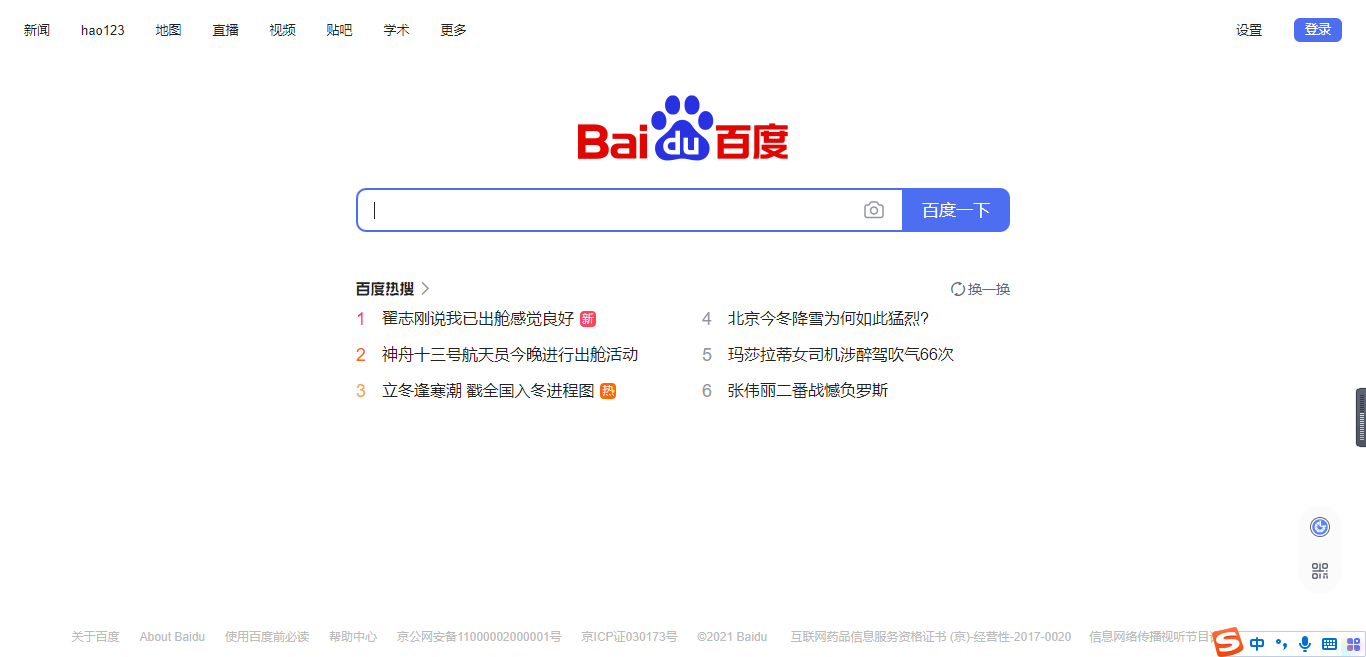Open hot search 翟志刚说我已出舱感觉良好
The width and height of the screenshot is (1366, 657).
pyautogui.click(x=478, y=319)
